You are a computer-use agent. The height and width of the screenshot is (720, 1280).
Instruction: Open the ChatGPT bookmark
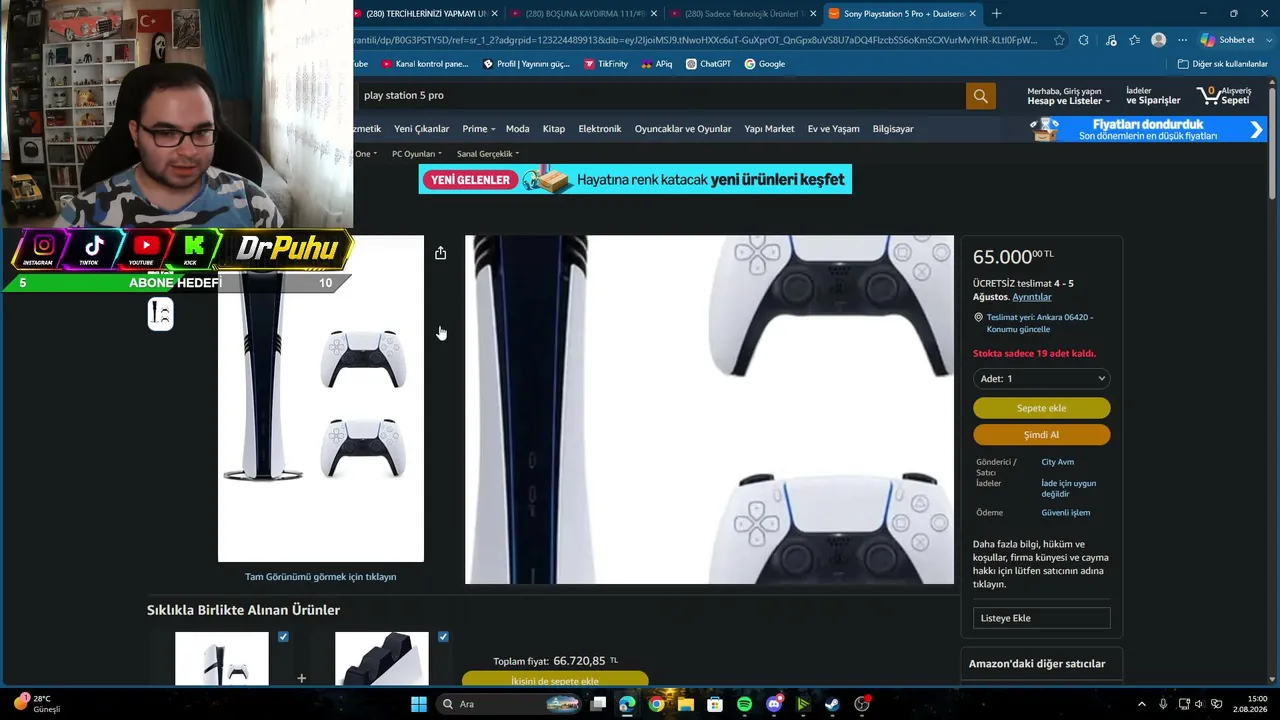[708, 64]
